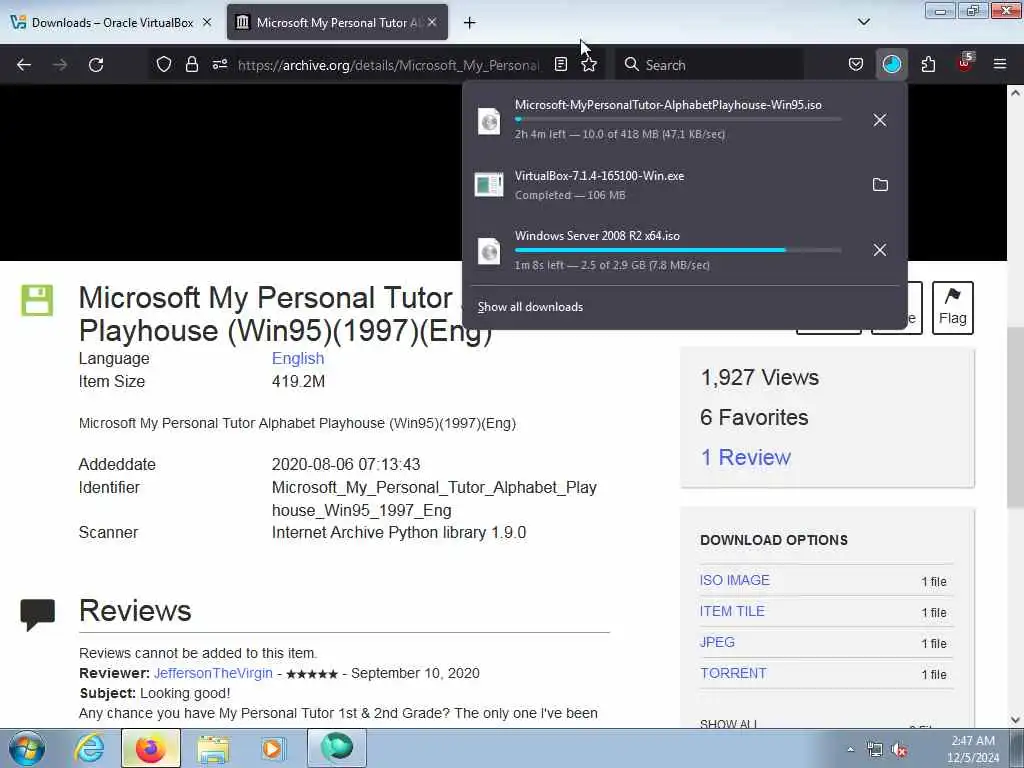
Task: Show VirtualBox installer in folder
Action: click(880, 185)
